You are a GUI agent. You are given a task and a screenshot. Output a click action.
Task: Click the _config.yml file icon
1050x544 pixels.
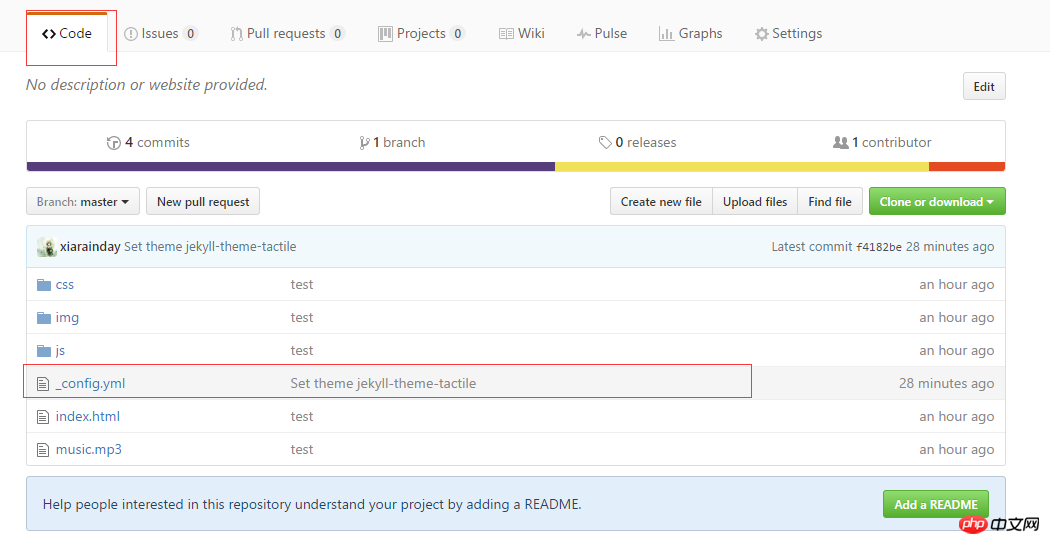pyautogui.click(x=43, y=384)
